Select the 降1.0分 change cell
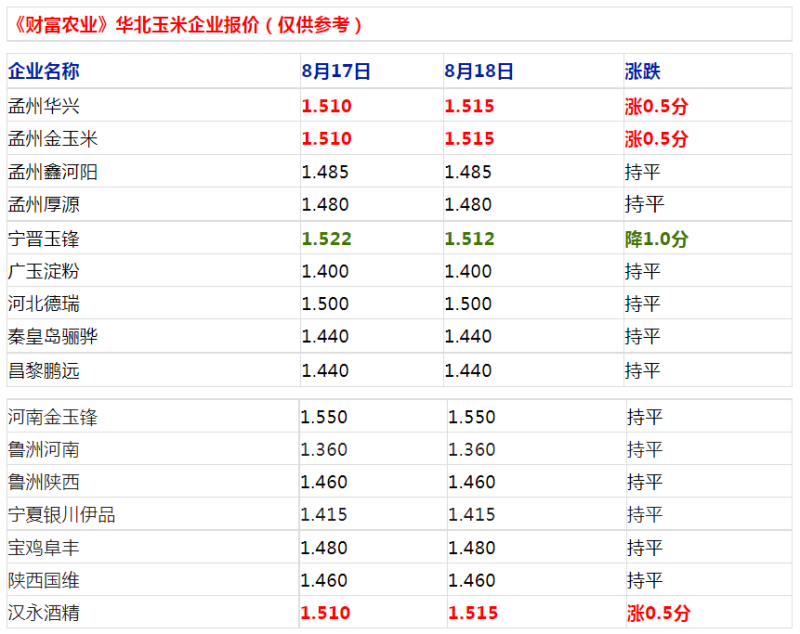The image size is (800, 634). tap(656, 239)
